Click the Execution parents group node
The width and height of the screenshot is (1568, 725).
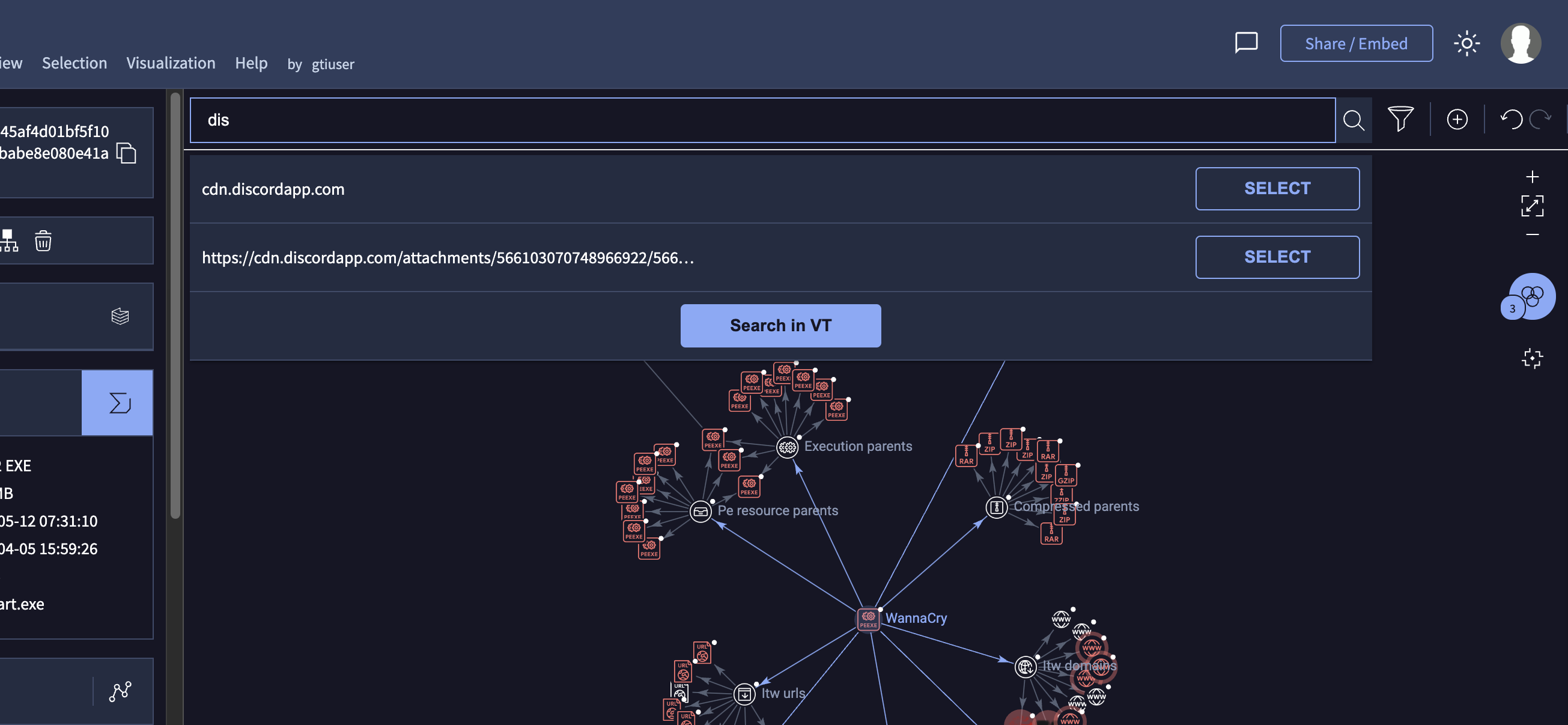787,447
